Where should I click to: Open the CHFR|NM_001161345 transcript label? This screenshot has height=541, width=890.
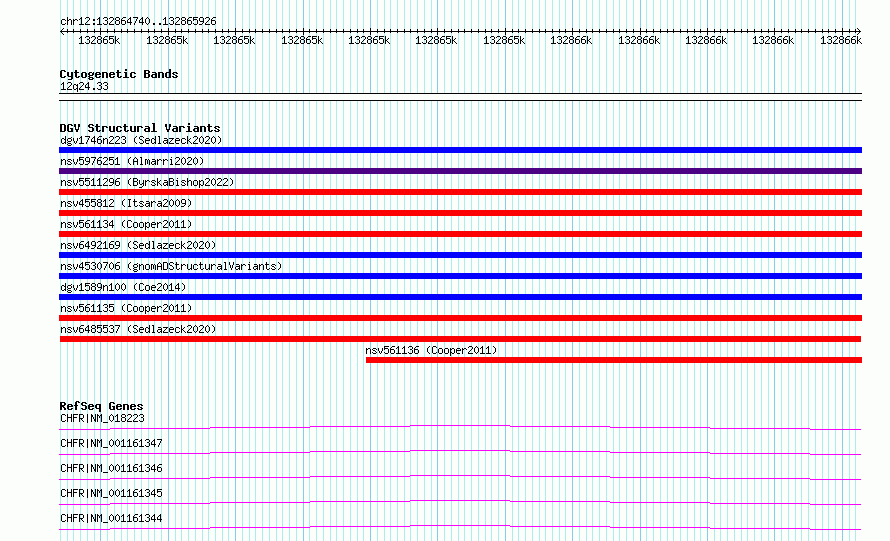pyautogui.click(x=111, y=493)
